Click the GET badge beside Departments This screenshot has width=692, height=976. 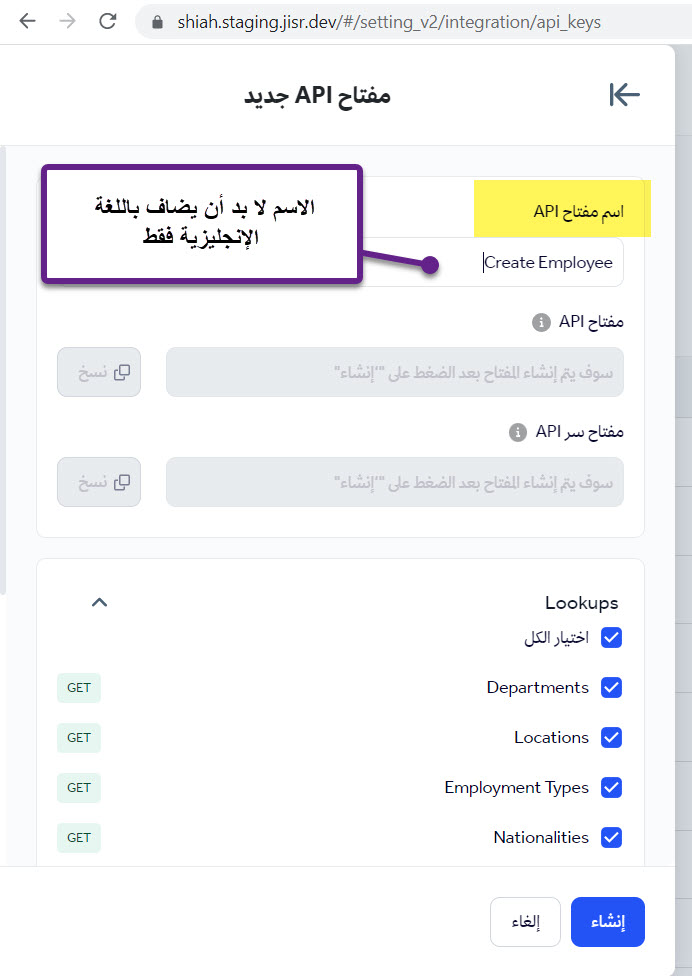point(79,688)
